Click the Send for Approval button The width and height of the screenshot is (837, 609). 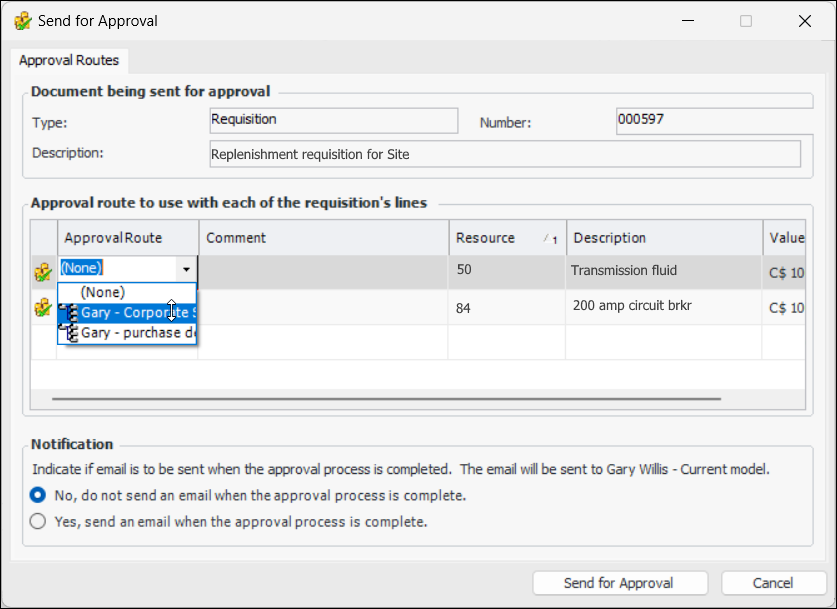pos(619,583)
